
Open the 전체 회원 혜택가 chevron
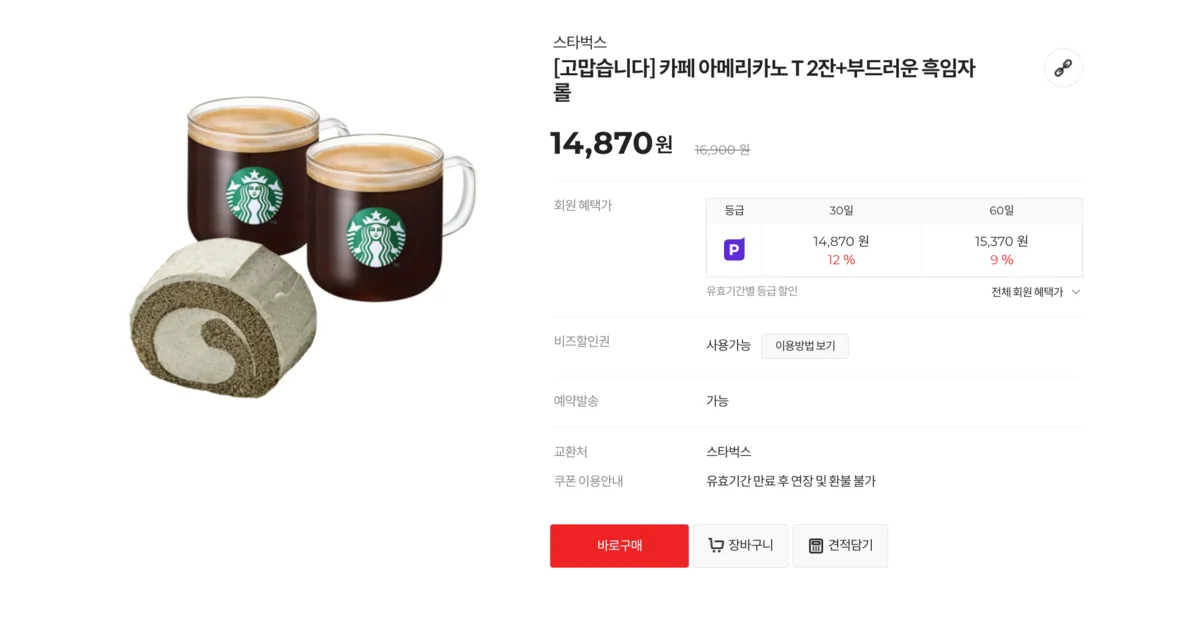tap(1074, 292)
